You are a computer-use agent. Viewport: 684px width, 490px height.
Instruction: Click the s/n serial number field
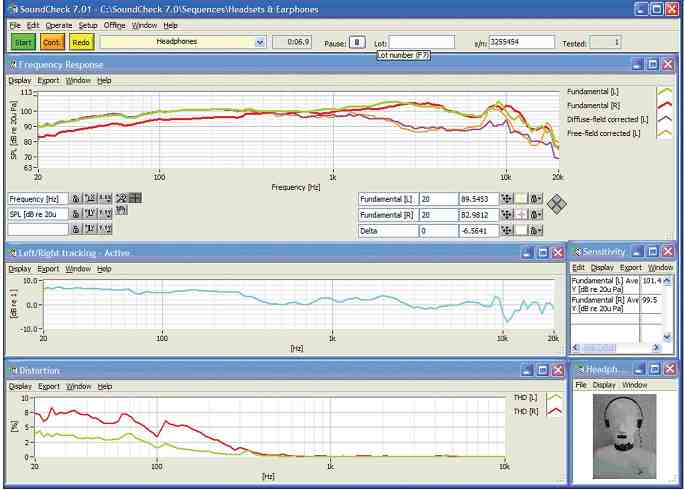521,42
